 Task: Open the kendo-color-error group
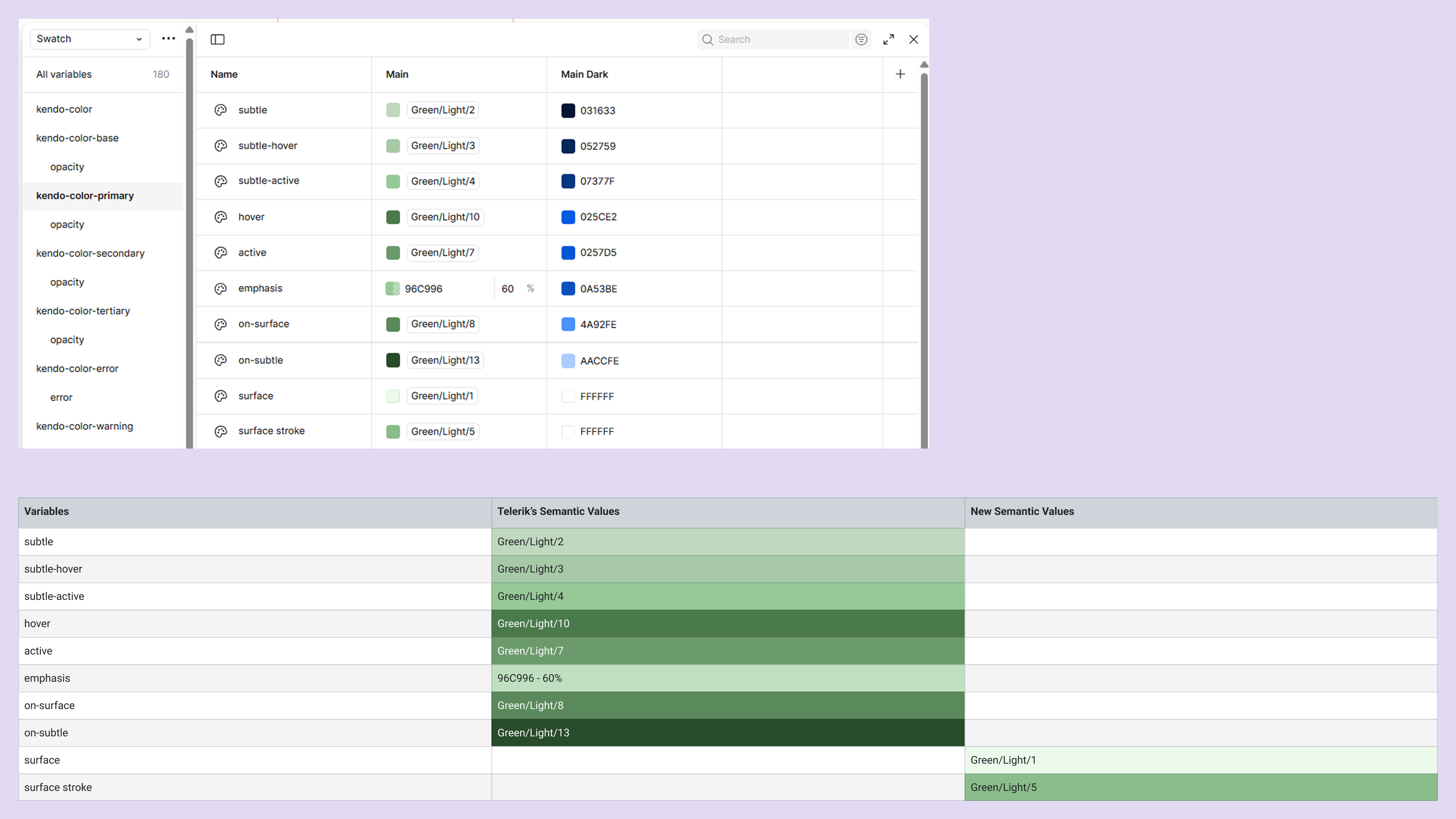(77, 369)
